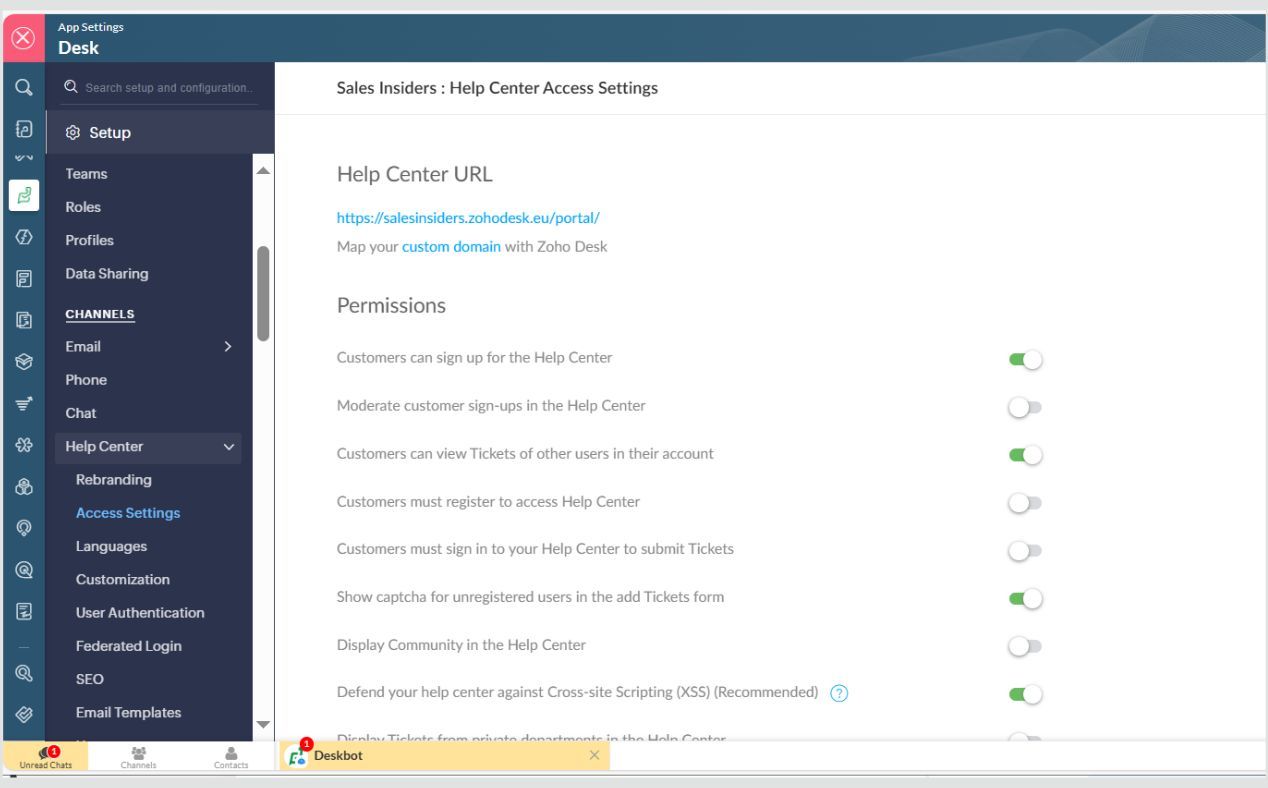Click the Deskbot avatar icon

[297, 757]
